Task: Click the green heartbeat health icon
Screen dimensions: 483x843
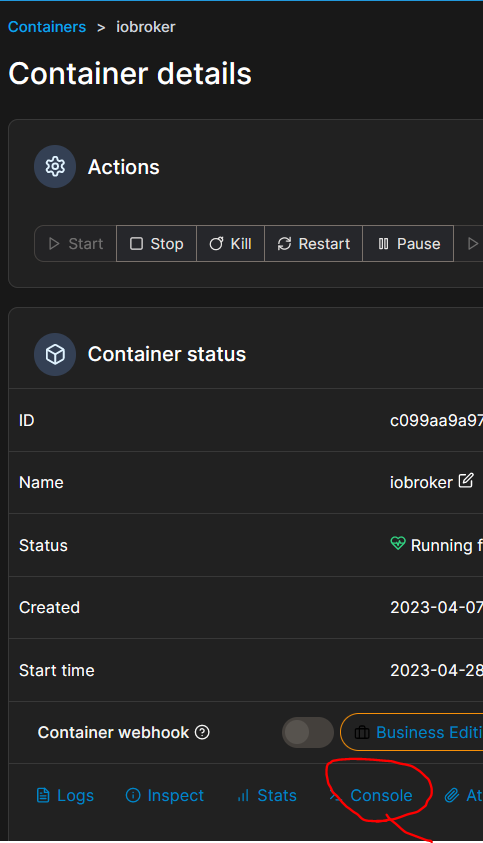Action: [398, 544]
